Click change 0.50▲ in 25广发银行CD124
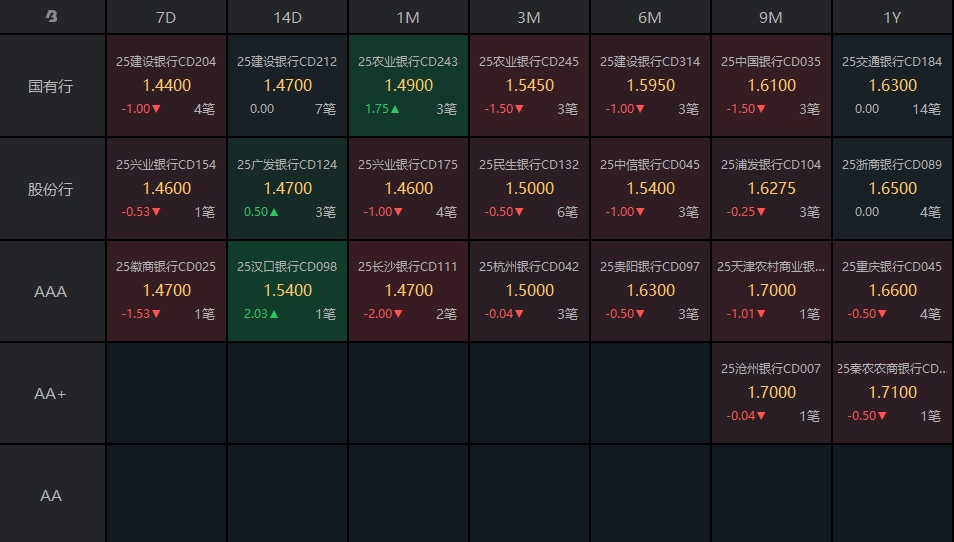Viewport: 954px width, 542px height. [261, 212]
